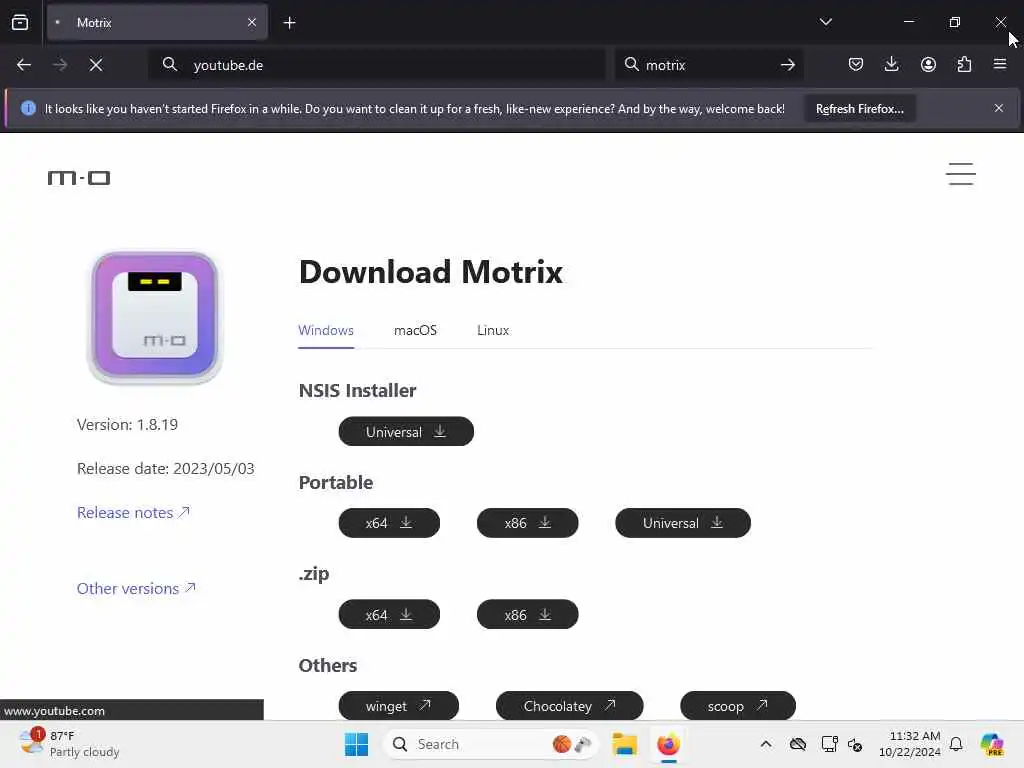
Task: Open the clock showing 11:32 AM
Action: point(910,744)
